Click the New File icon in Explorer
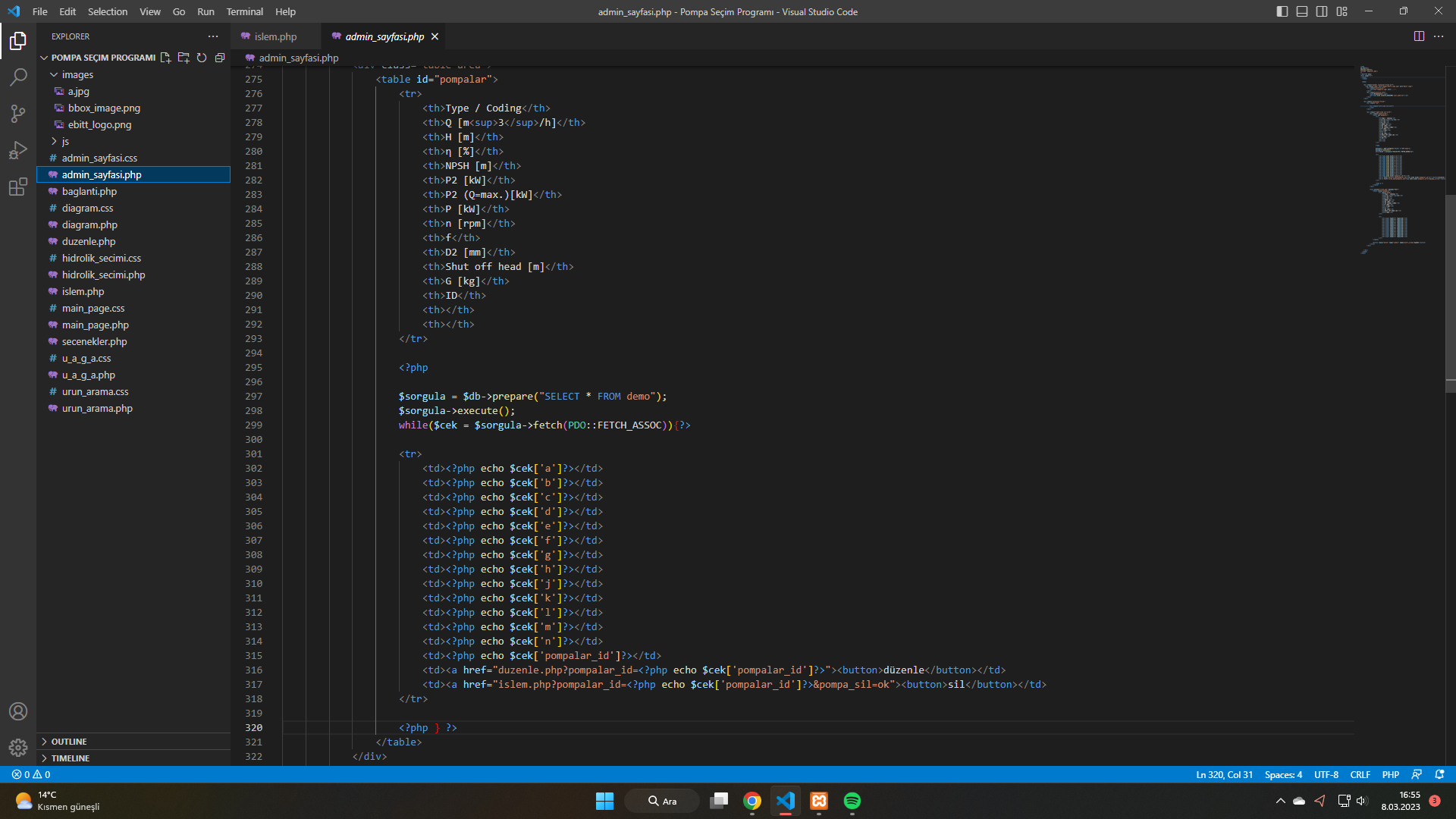The height and width of the screenshot is (819, 1456). click(165, 58)
